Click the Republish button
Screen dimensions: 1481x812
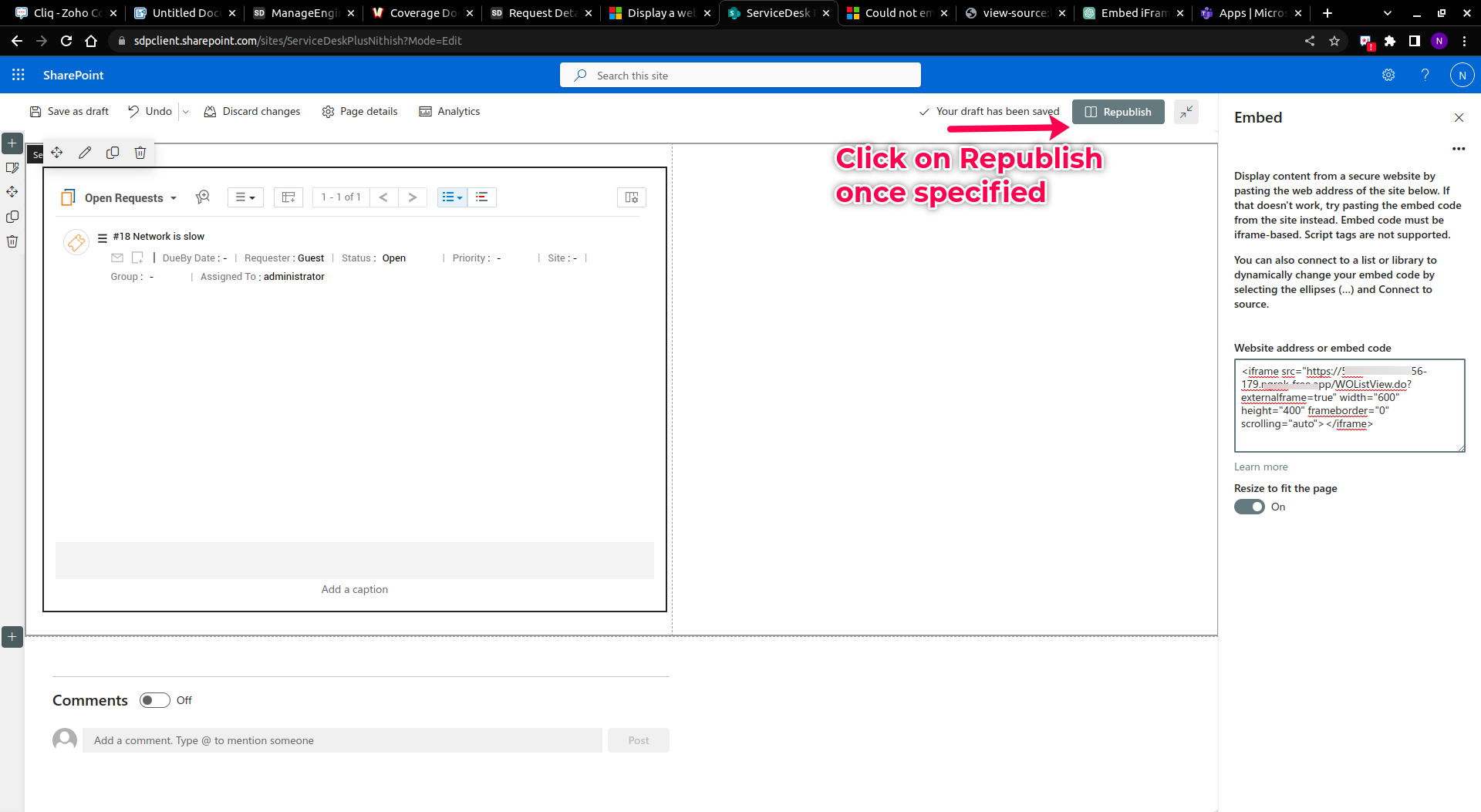click(1118, 112)
